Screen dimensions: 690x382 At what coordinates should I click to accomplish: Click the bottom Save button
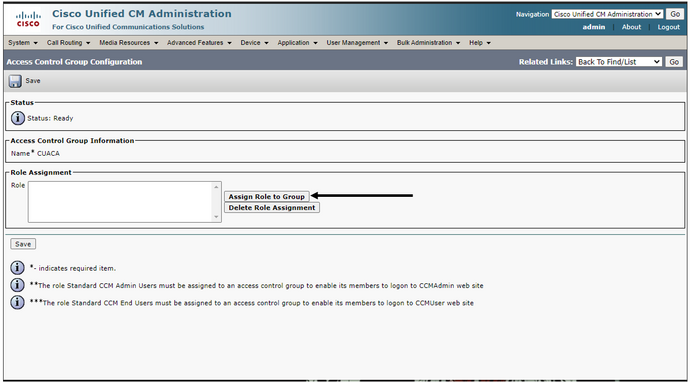[x=23, y=244]
